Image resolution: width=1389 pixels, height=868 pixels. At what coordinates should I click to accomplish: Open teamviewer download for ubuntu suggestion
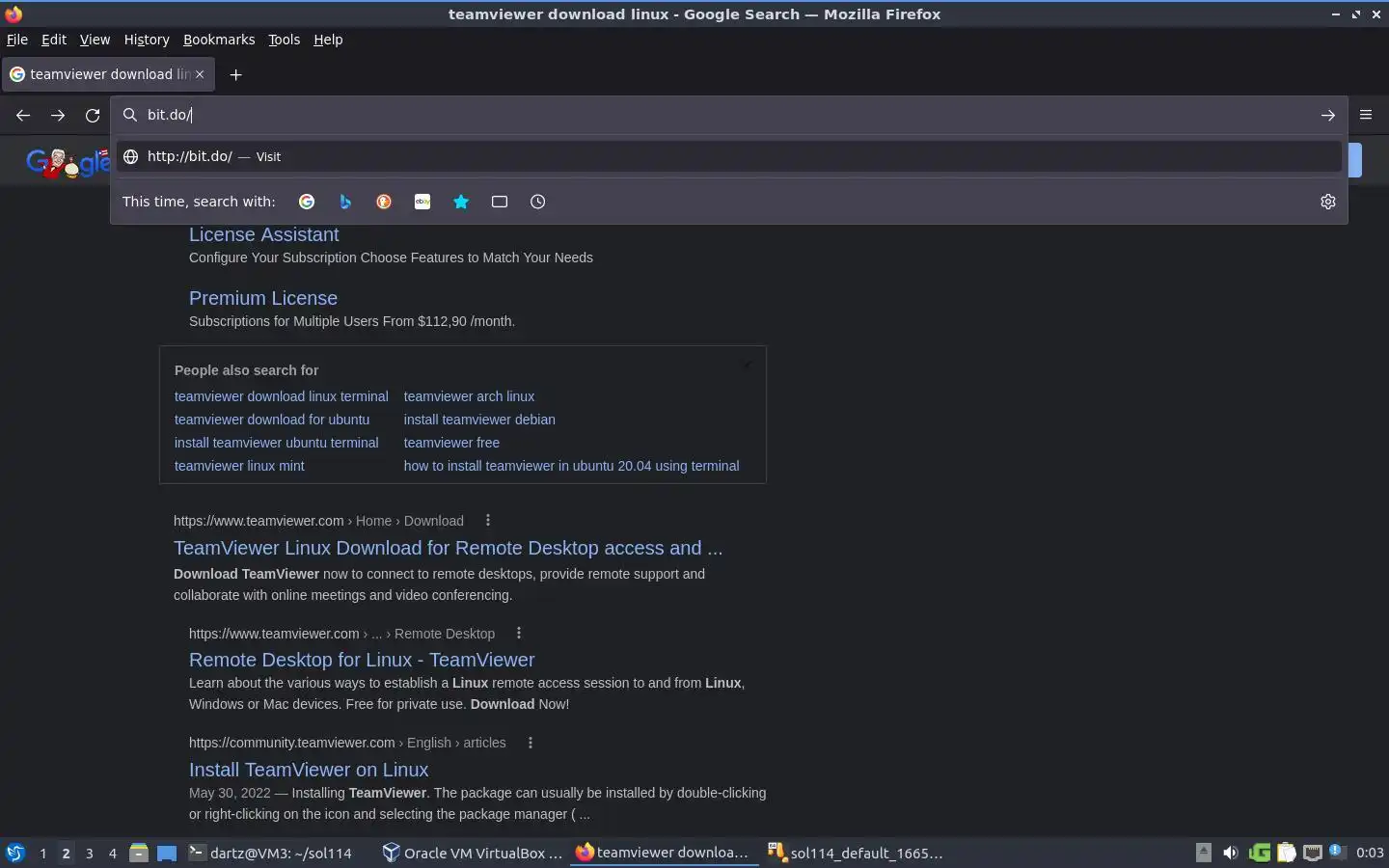272,420
